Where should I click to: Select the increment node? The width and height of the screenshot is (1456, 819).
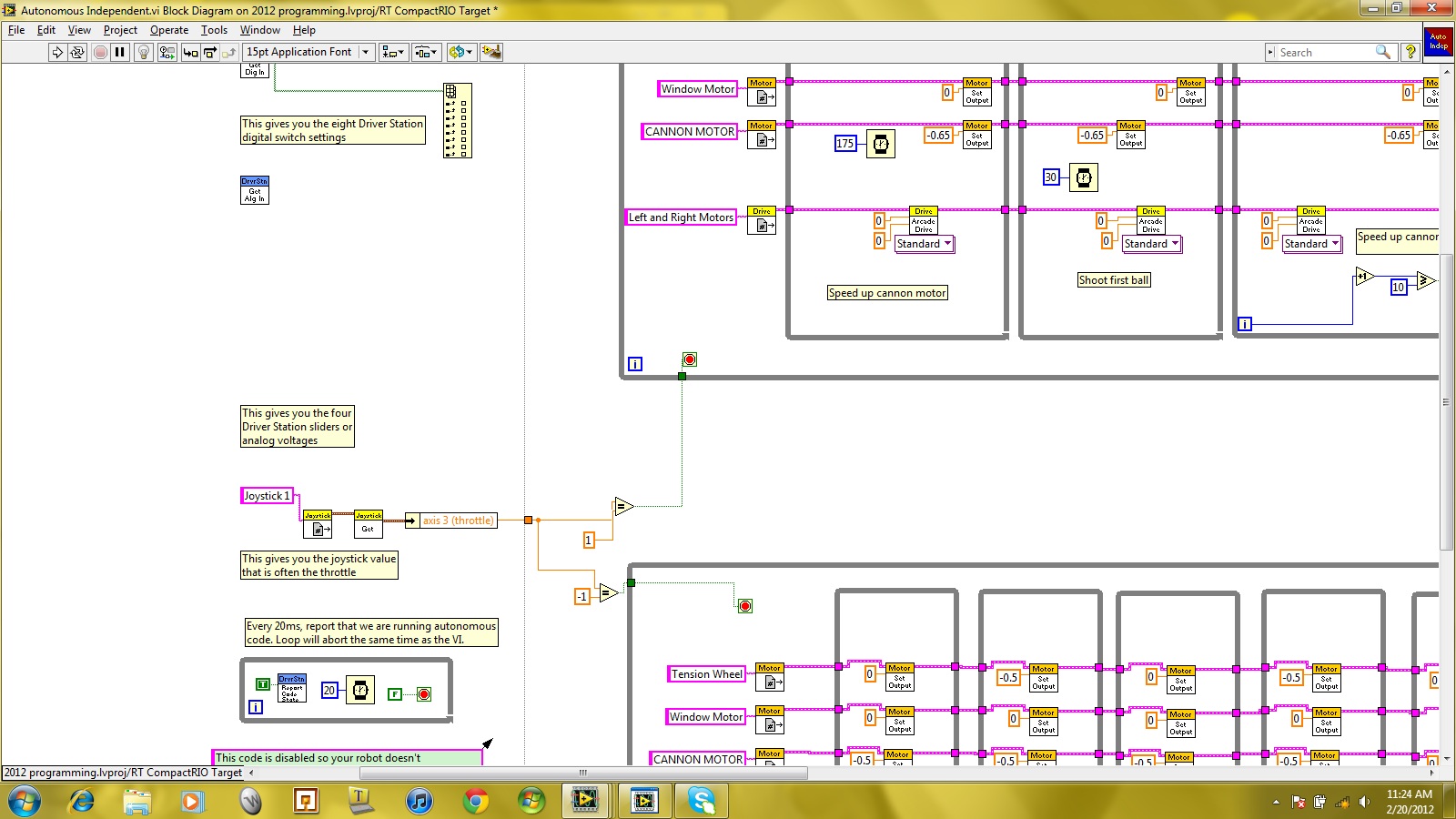coord(1364,277)
